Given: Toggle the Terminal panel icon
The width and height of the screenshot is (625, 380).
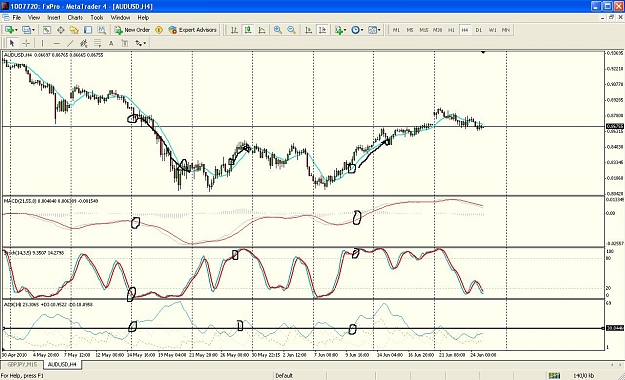Looking at the screenshot, I should [88, 30].
